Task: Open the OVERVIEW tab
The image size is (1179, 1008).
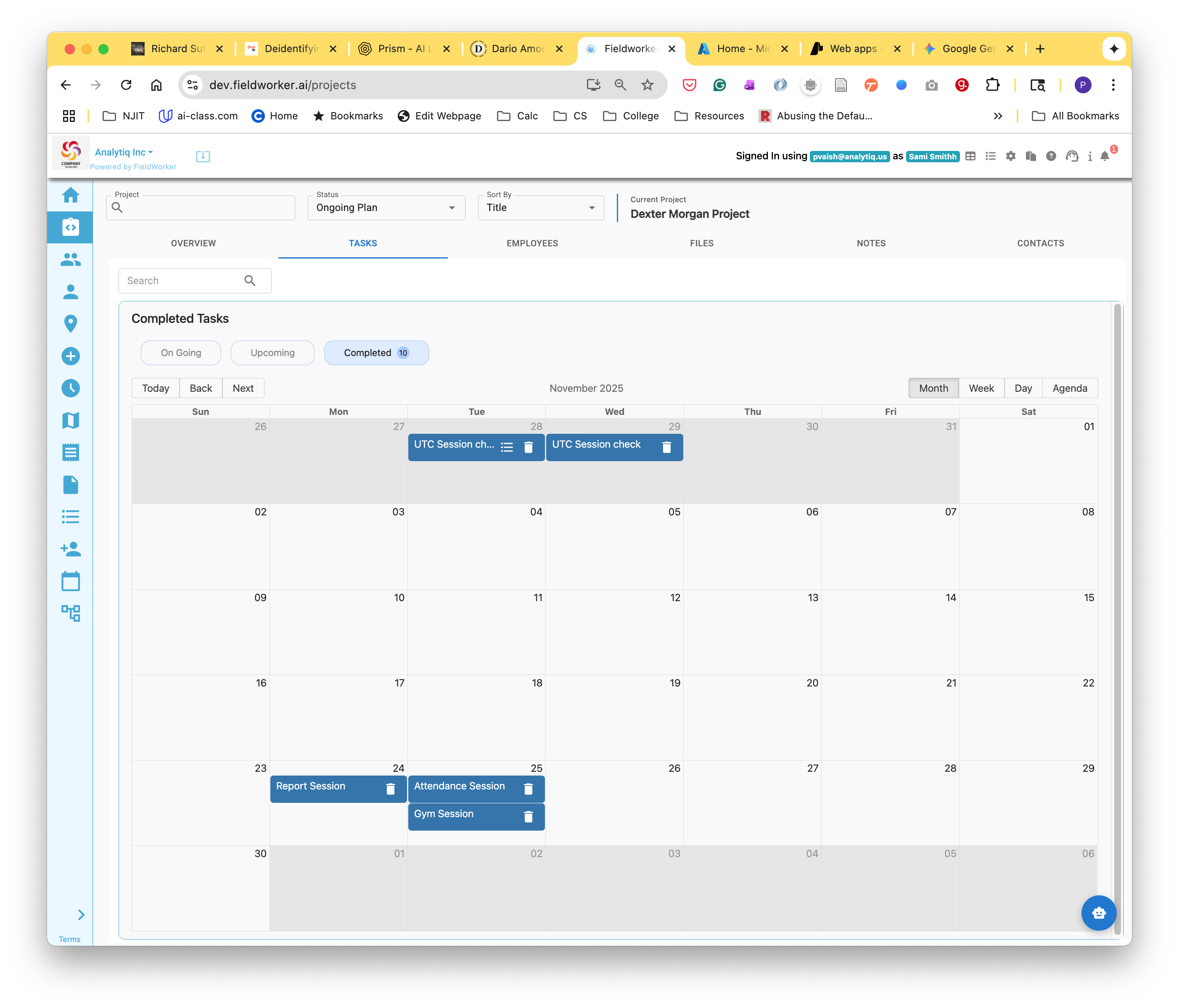Action: pos(193,243)
